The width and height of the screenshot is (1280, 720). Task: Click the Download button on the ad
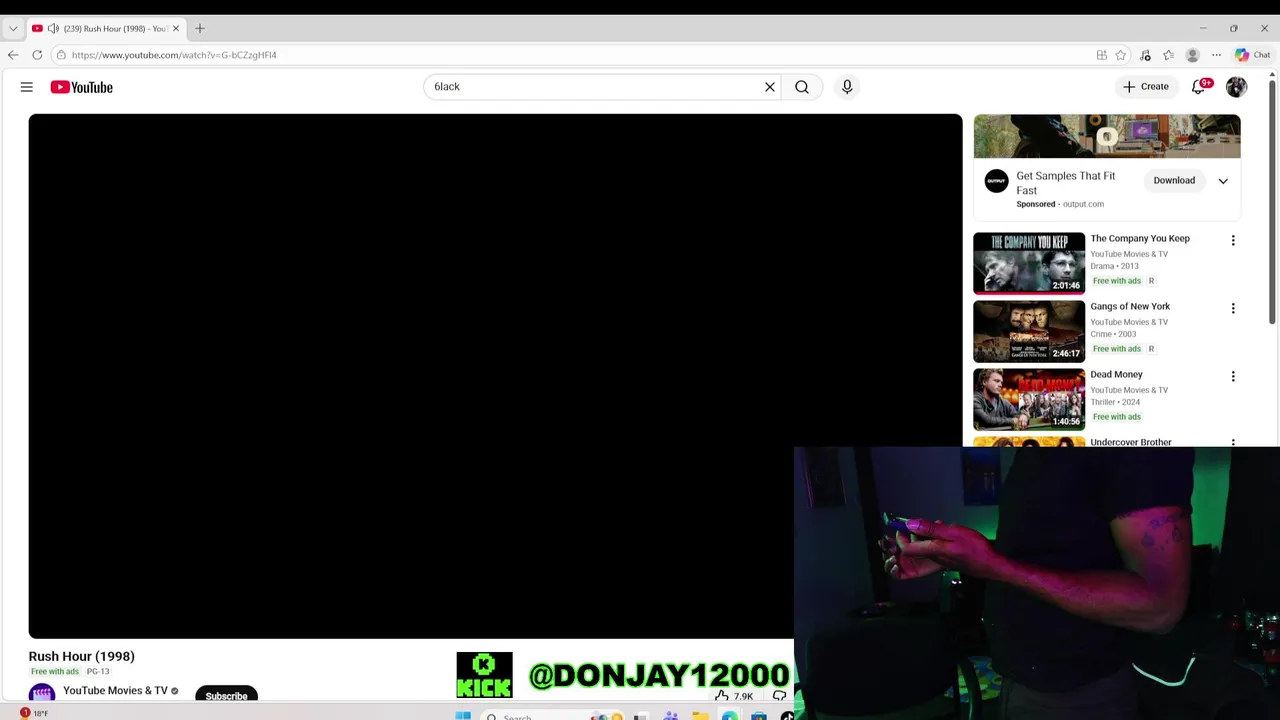(1174, 181)
